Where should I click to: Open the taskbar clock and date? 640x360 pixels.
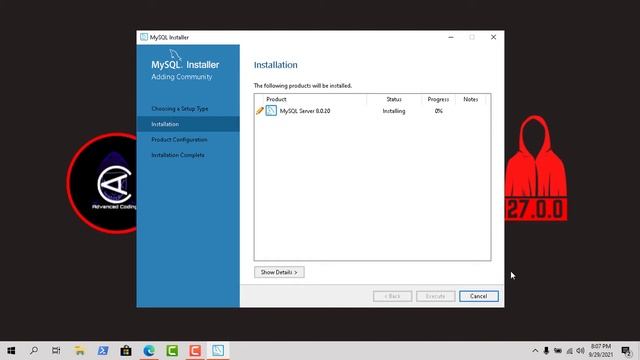click(601, 351)
